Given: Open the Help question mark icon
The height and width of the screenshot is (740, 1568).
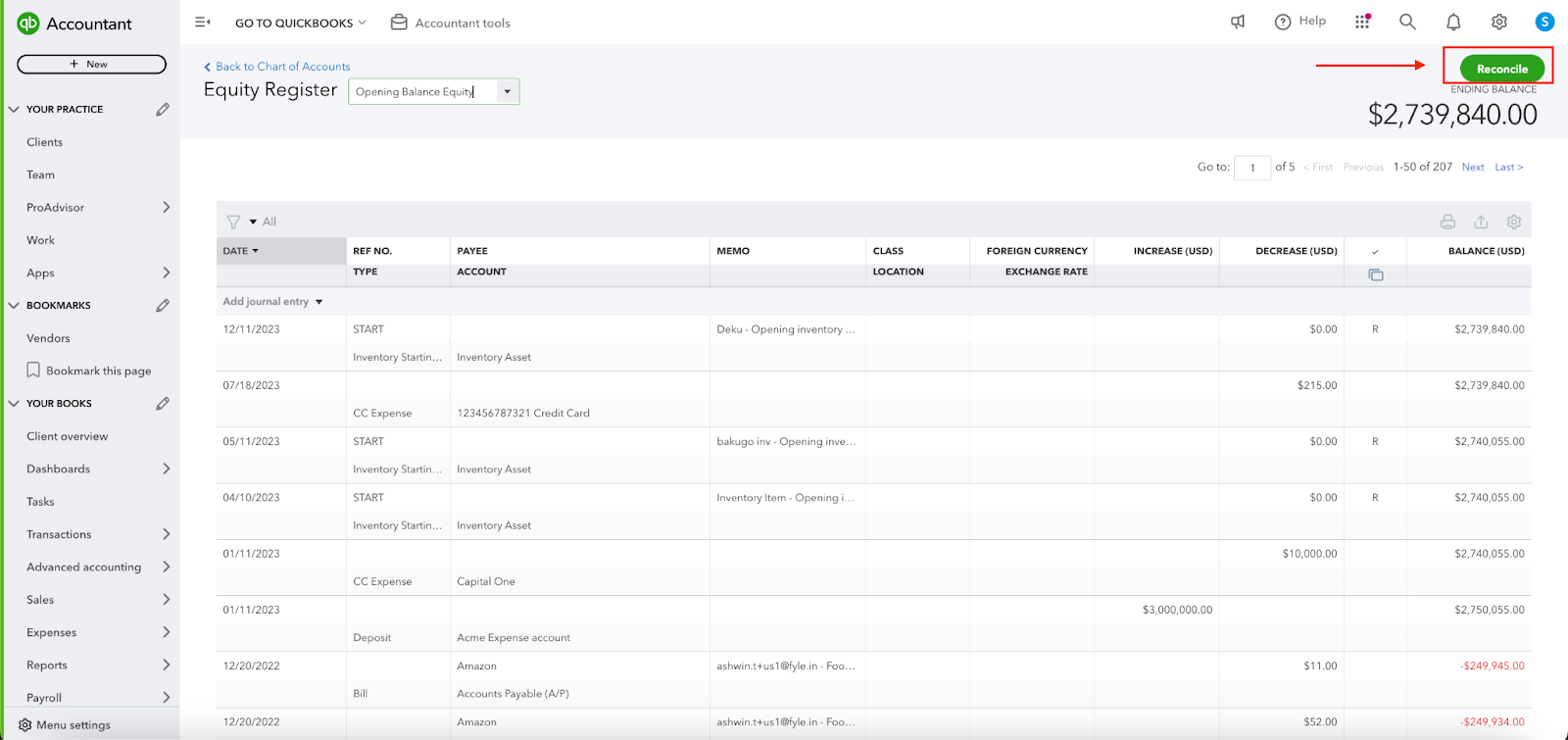Looking at the screenshot, I should (x=1283, y=22).
